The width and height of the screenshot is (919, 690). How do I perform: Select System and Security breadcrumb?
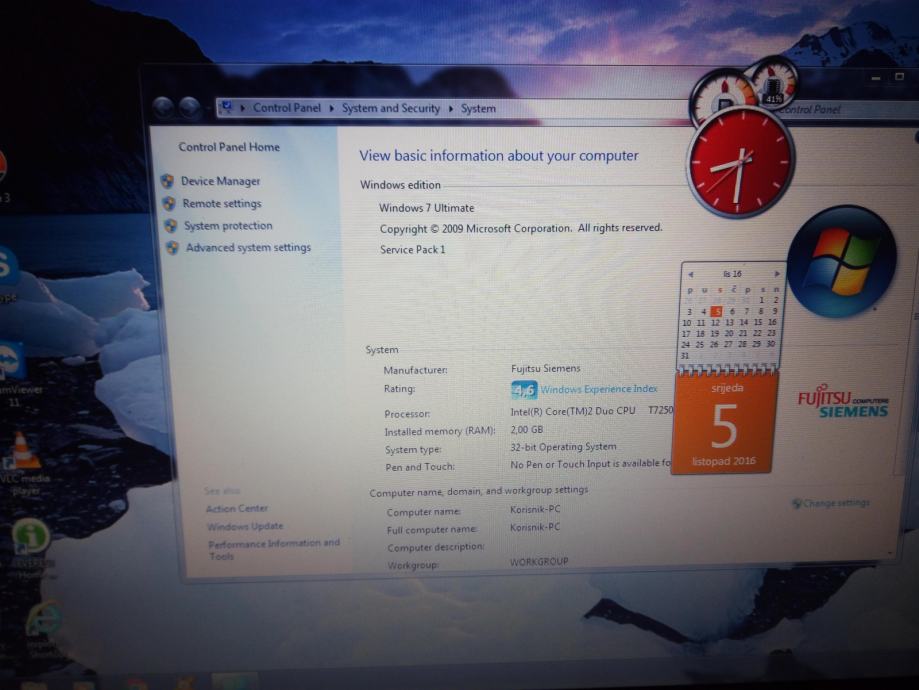coord(391,108)
